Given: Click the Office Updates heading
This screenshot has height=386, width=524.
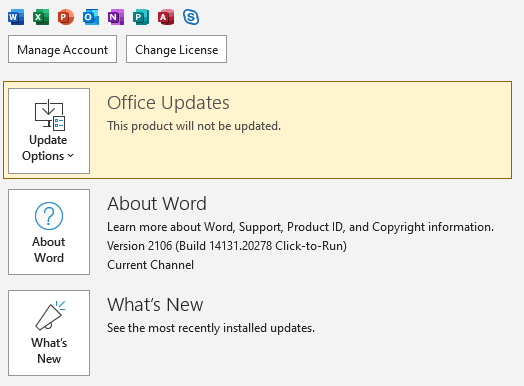Looking at the screenshot, I should coord(168,103).
